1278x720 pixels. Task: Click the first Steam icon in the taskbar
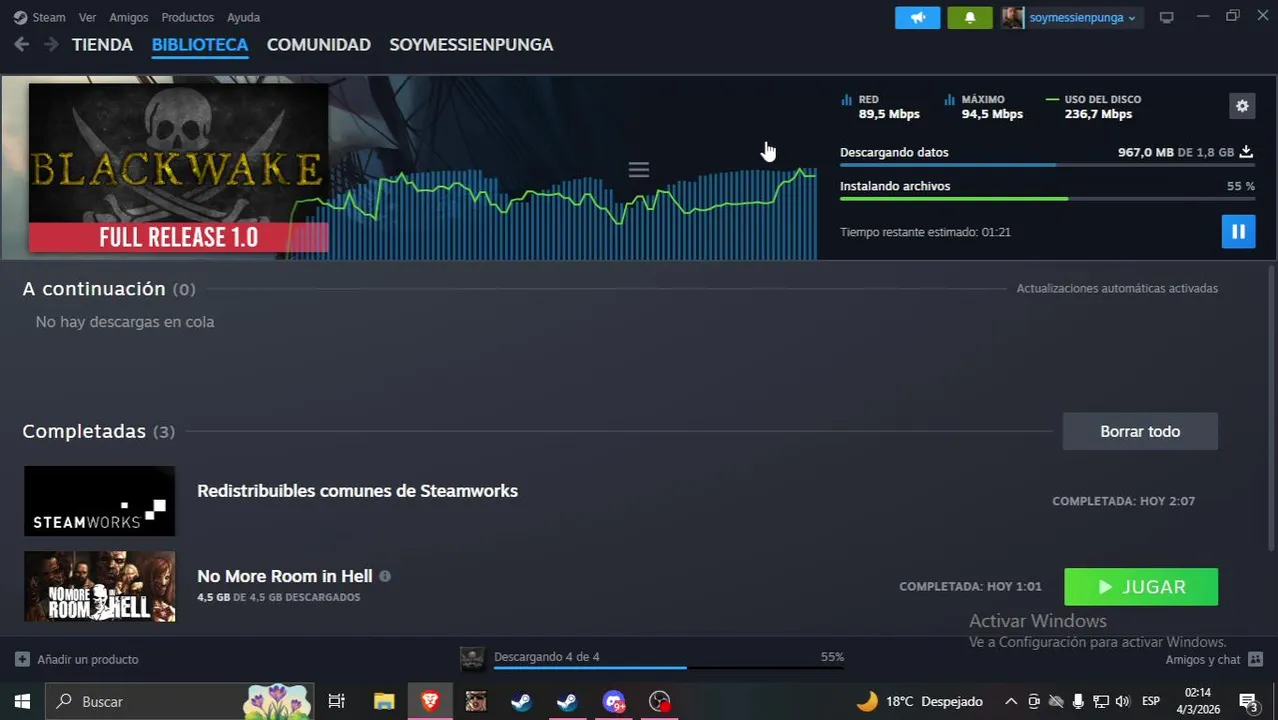(521, 702)
